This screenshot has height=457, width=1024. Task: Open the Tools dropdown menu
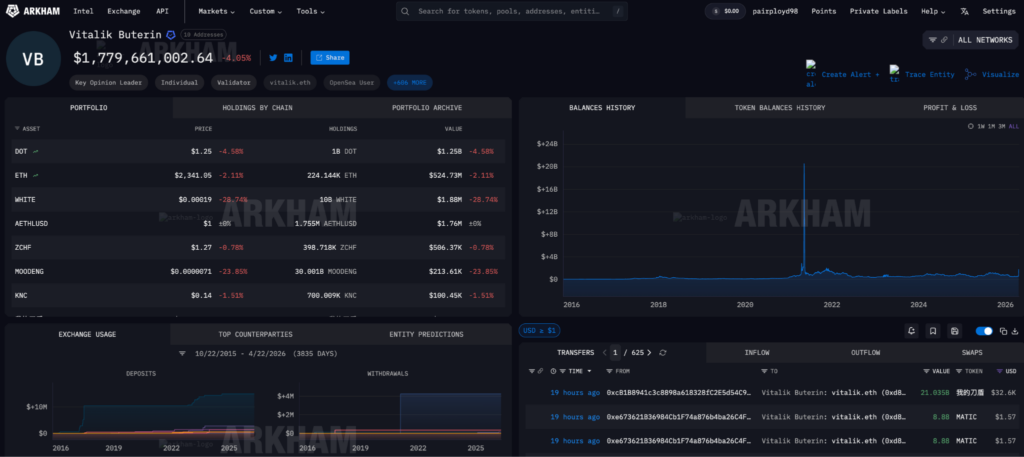tap(312, 11)
